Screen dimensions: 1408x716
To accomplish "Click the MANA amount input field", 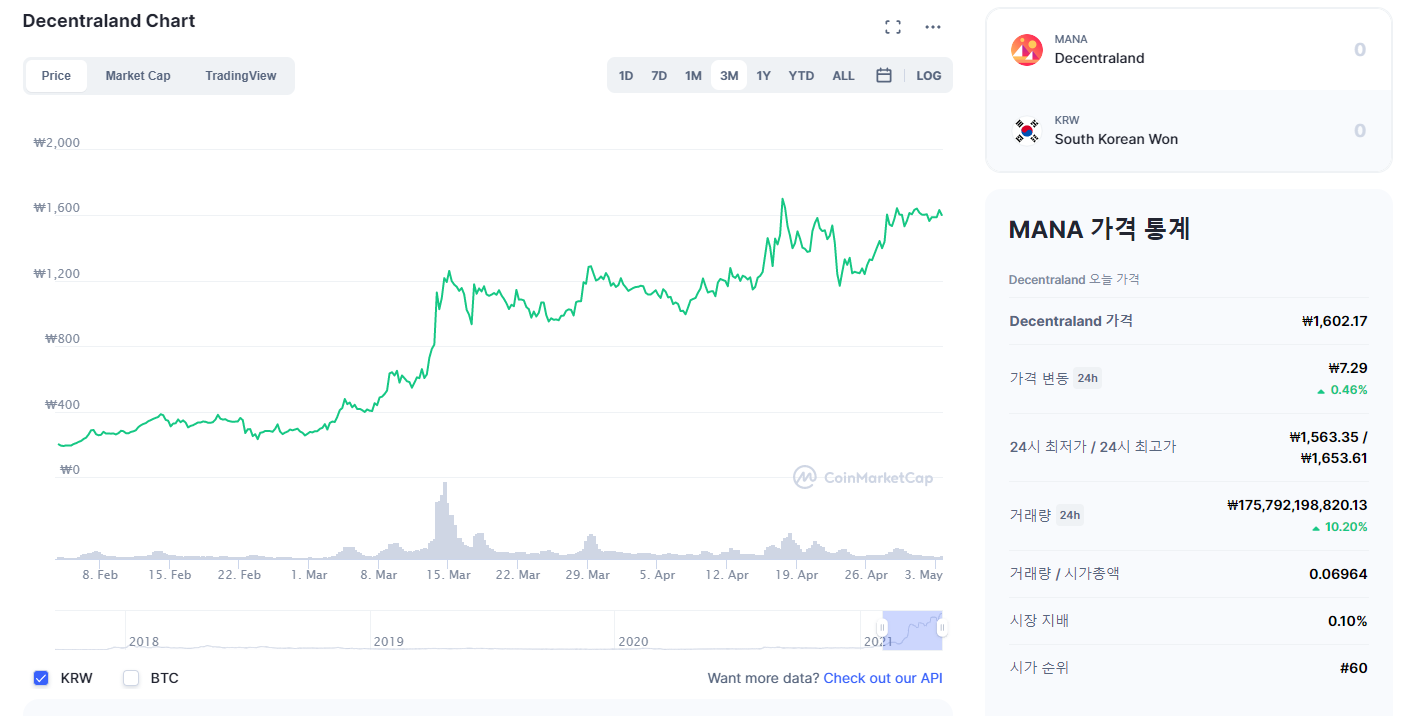I will pos(1359,50).
